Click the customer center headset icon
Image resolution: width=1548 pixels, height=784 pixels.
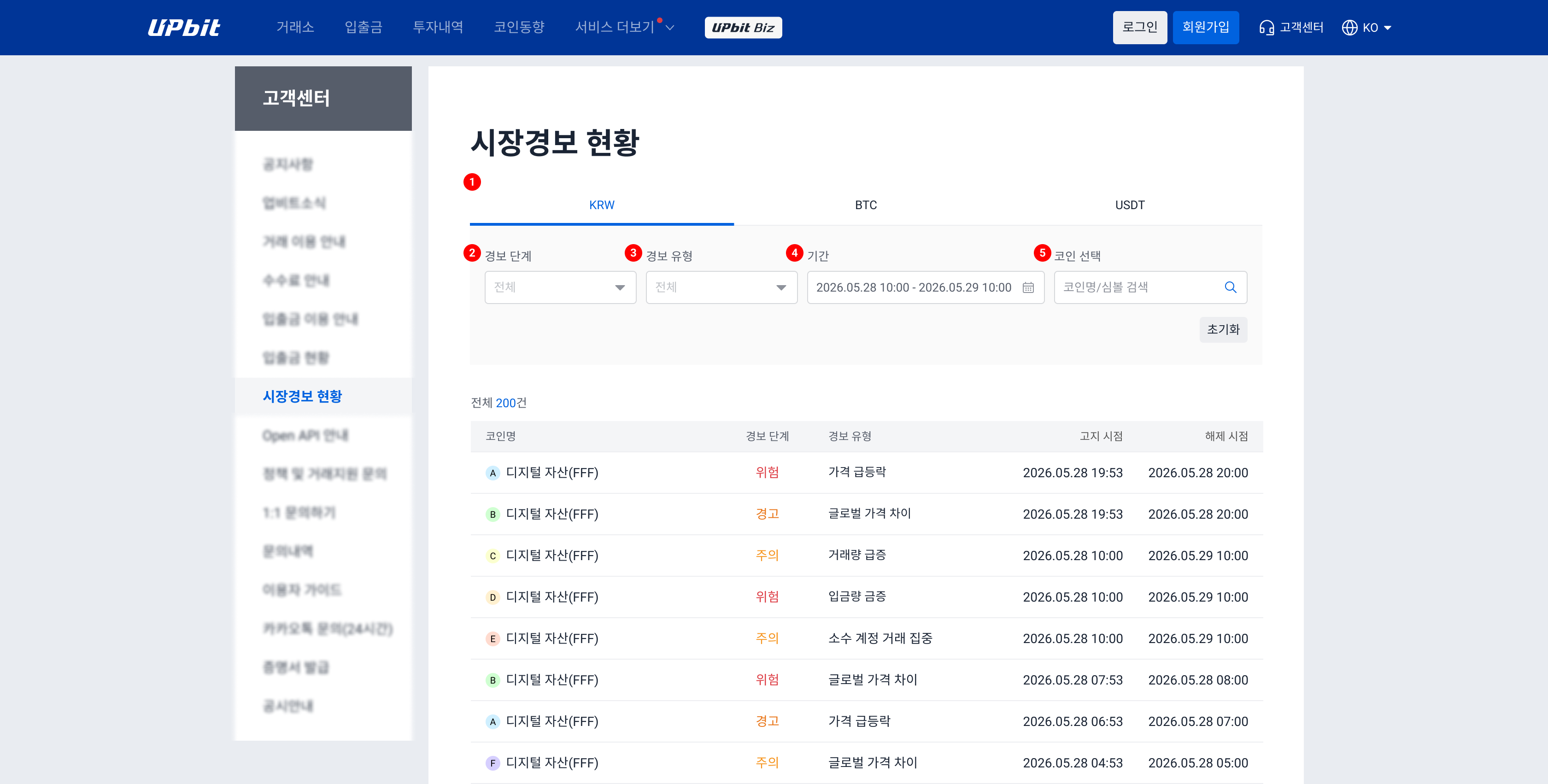[x=1266, y=28]
